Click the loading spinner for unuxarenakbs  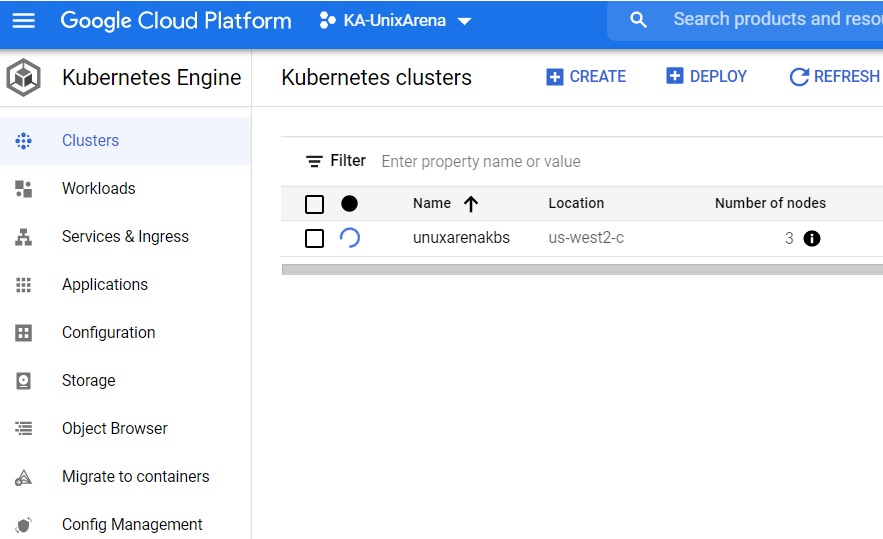350,238
